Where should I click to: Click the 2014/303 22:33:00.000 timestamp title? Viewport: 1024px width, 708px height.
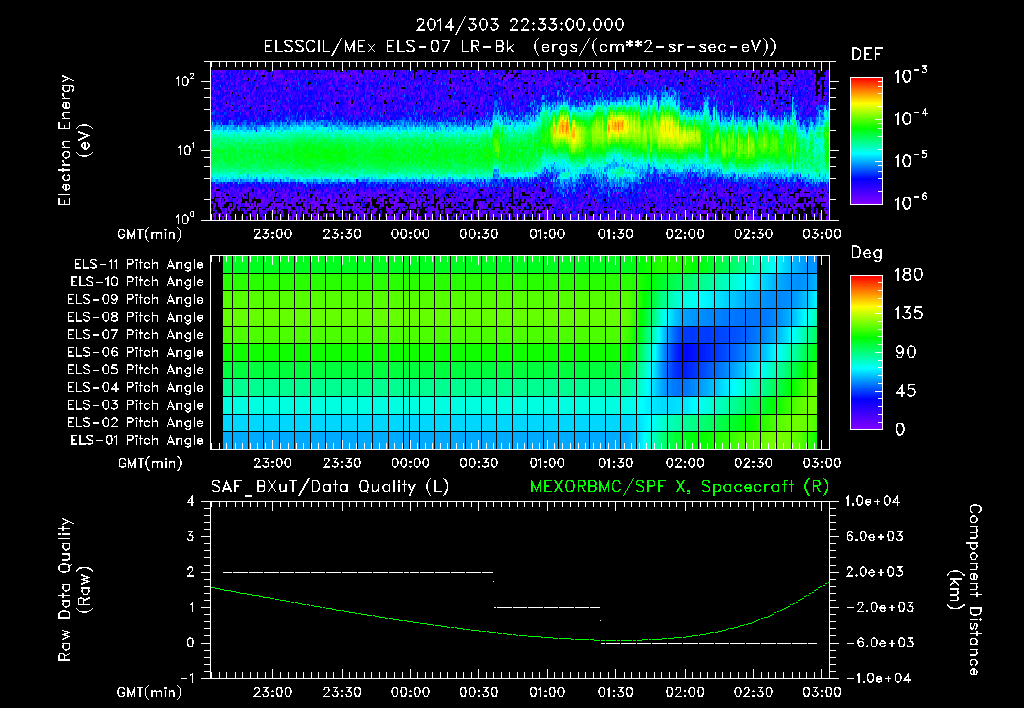tap(520, 25)
